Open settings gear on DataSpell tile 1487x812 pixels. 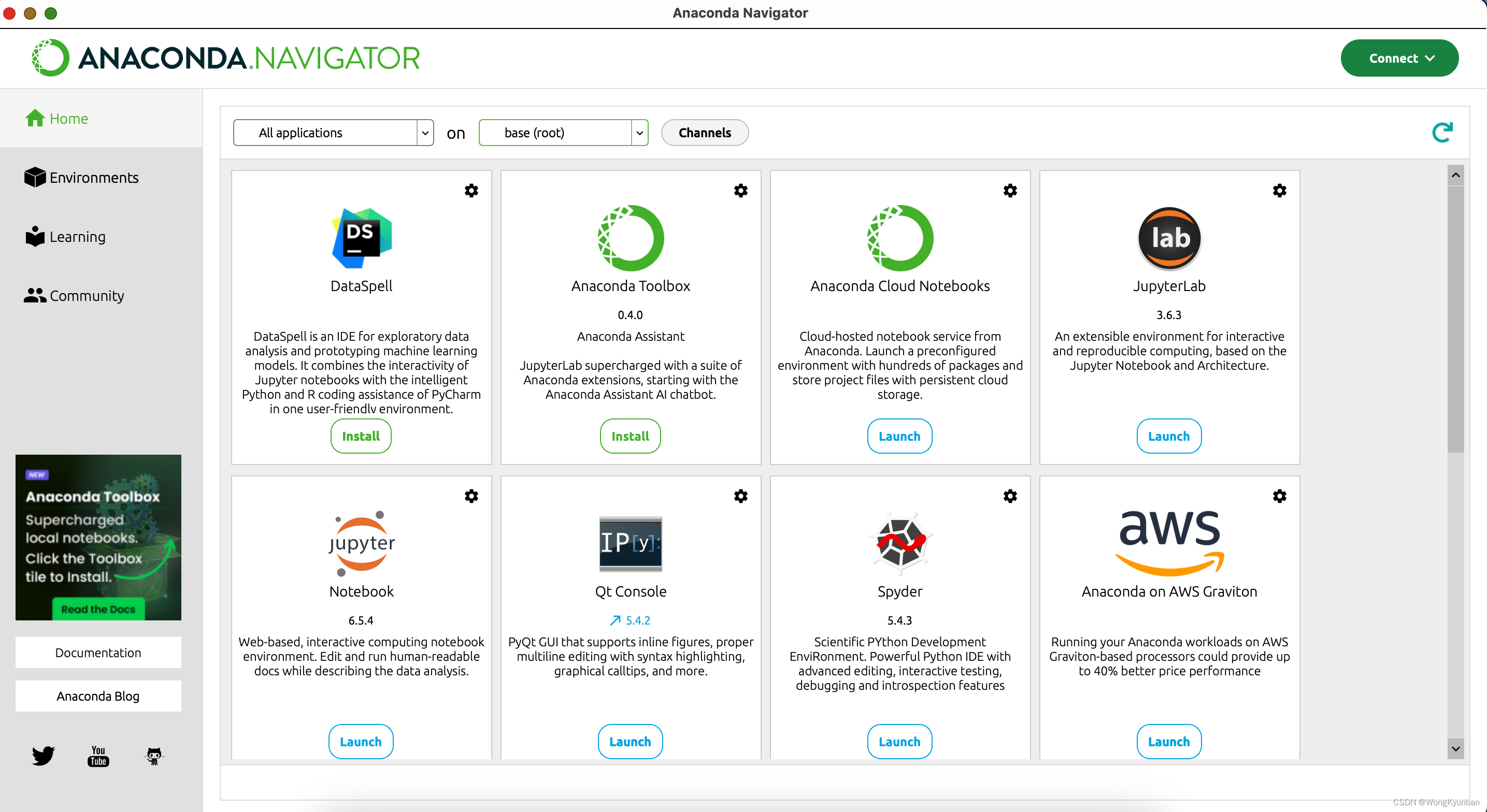(x=471, y=191)
